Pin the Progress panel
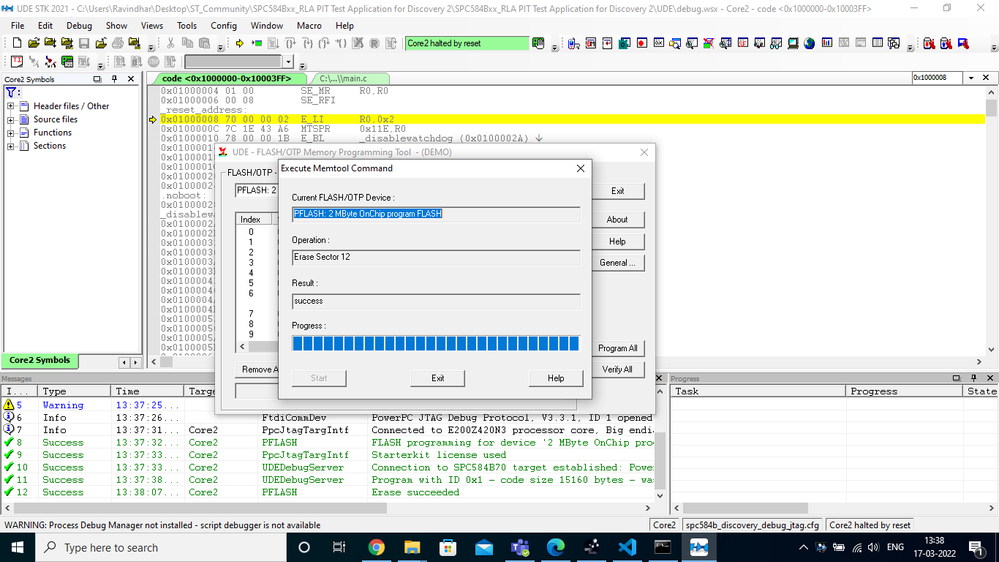 pos(974,378)
